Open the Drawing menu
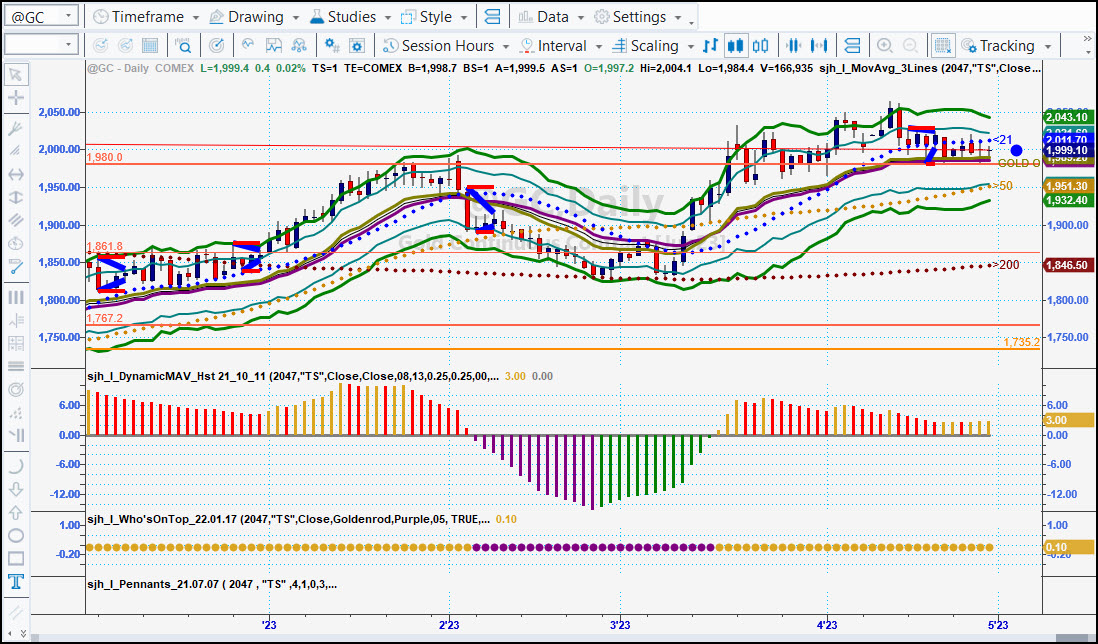1098x644 pixels. pos(247,17)
